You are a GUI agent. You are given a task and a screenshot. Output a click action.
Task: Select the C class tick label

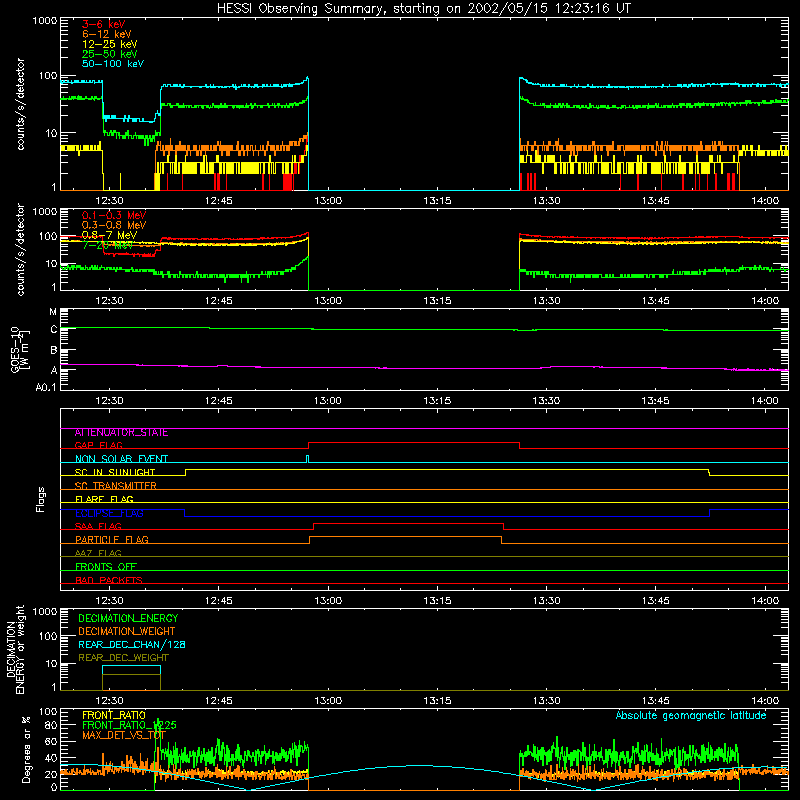pos(54,330)
